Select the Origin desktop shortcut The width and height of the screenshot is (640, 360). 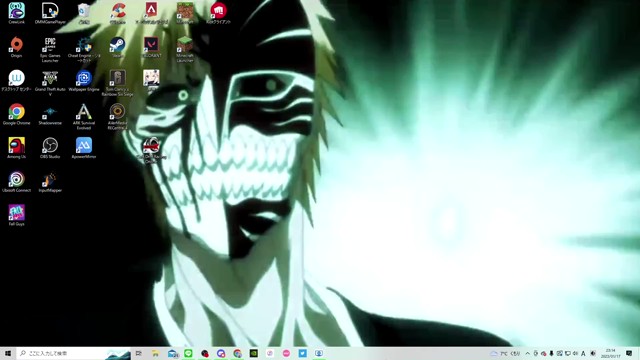16,47
